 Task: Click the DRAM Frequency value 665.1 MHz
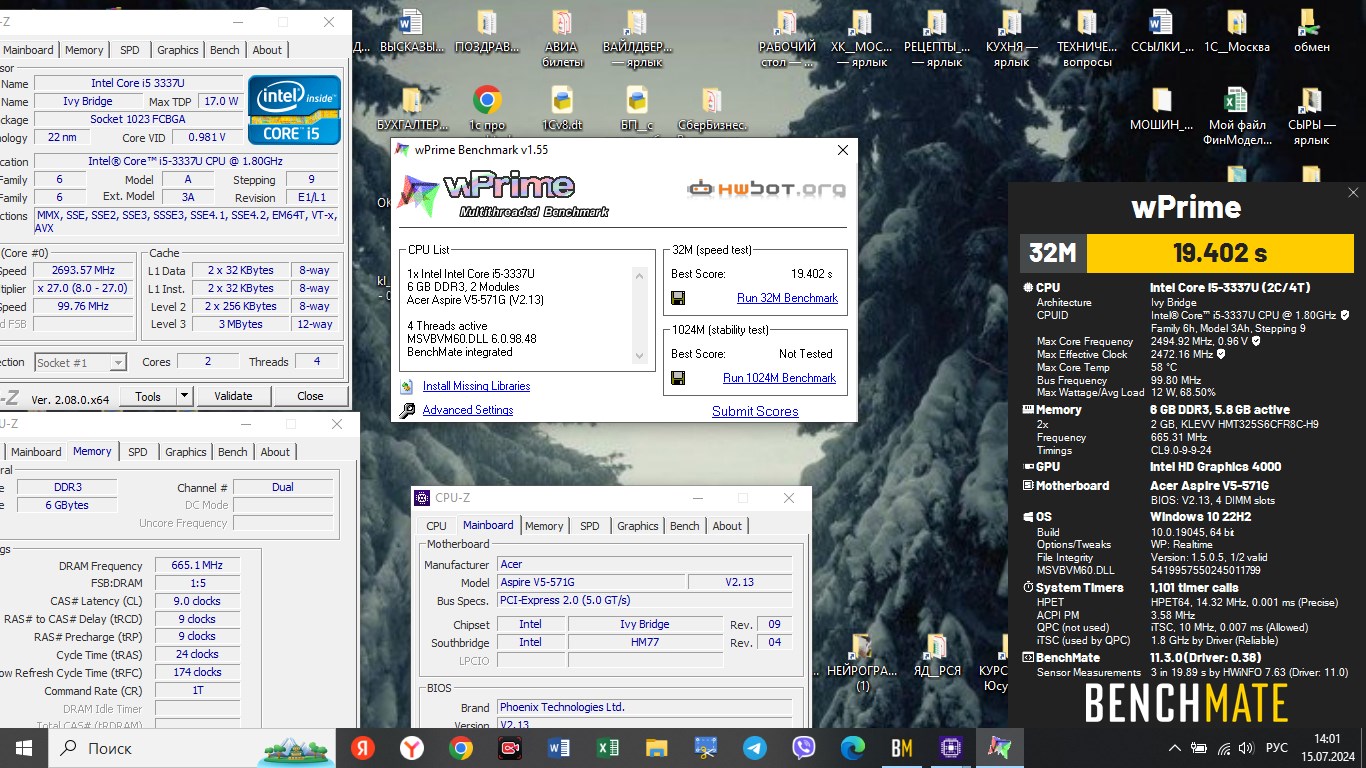coord(197,566)
